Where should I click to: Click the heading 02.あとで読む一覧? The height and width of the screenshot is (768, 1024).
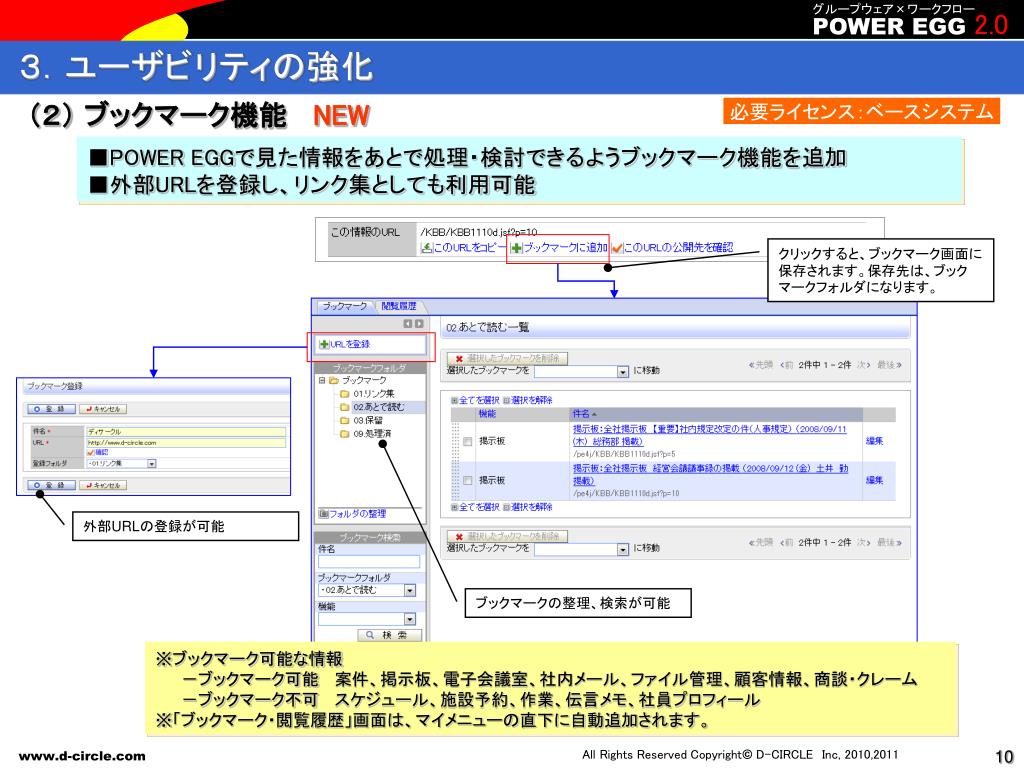click(x=487, y=327)
